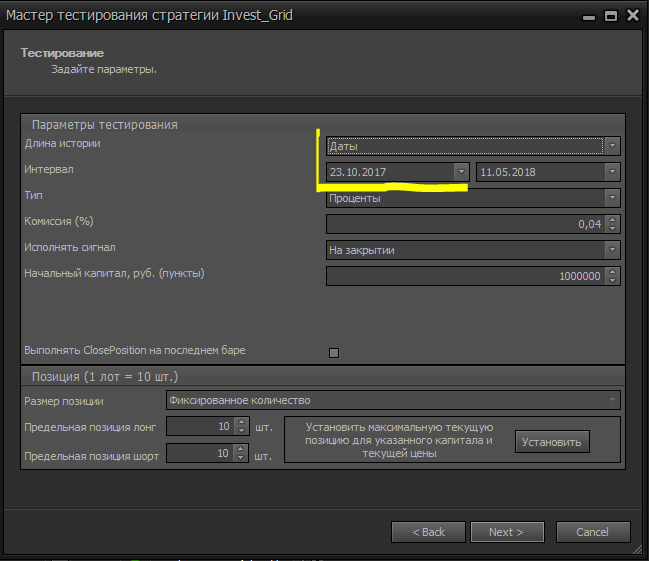
Task: Decrease Начальный капитал with down arrow
Action: [x=613, y=281]
